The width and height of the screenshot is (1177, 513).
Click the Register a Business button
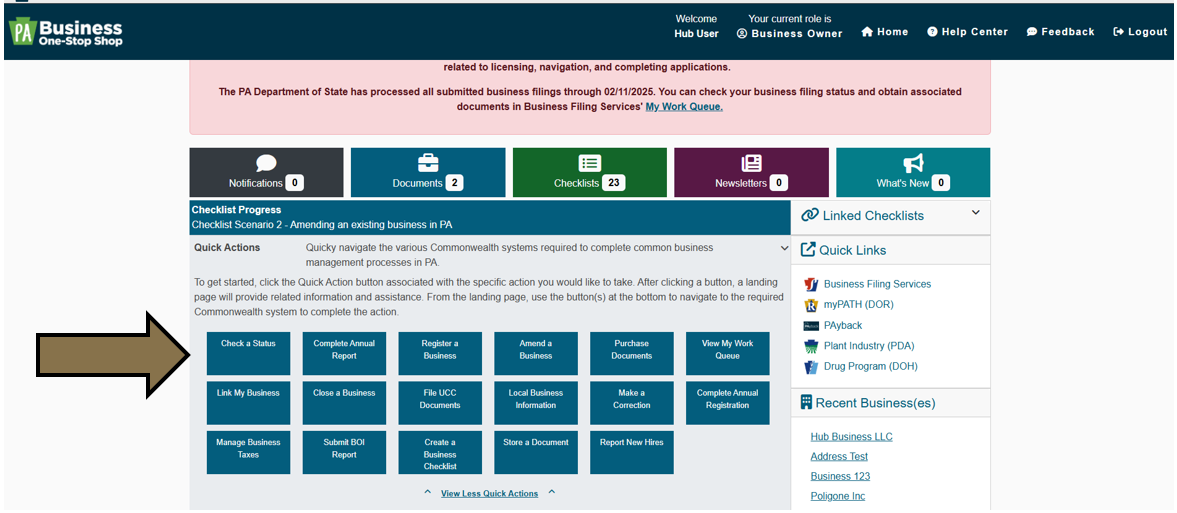click(x=440, y=353)
